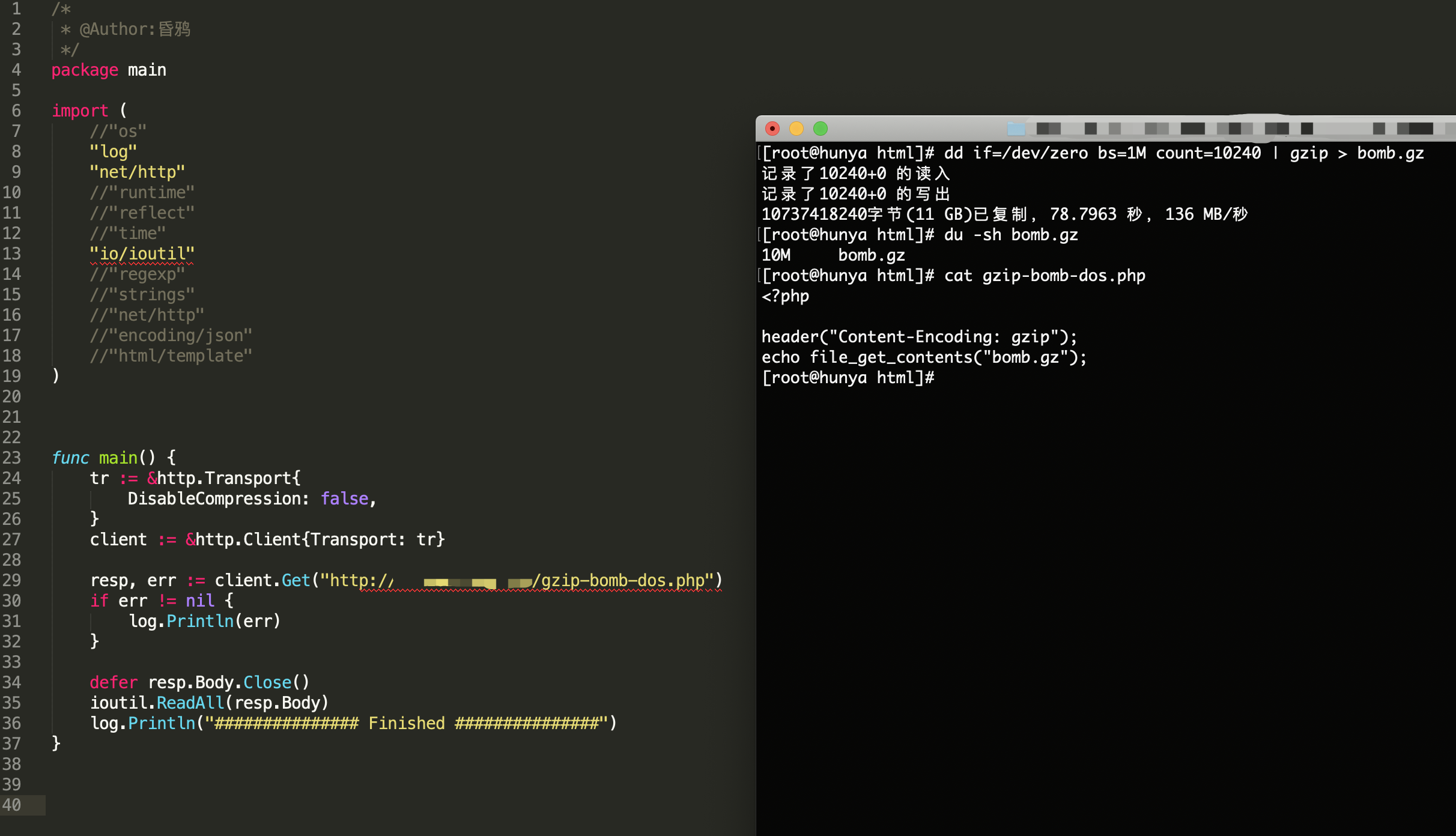The width and height of the screenshot is (1456, 836).
Task: Click the Content-Encoding header line in terminal
Action: pos(919,337)
